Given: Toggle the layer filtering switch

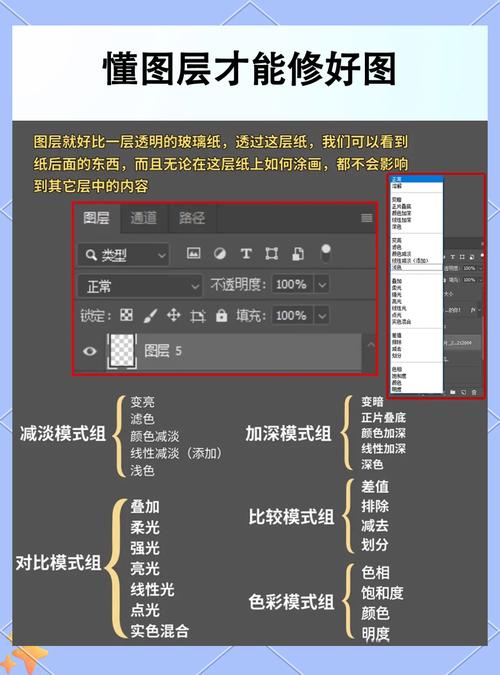Looking at the screenshot, I should point(326,253).
